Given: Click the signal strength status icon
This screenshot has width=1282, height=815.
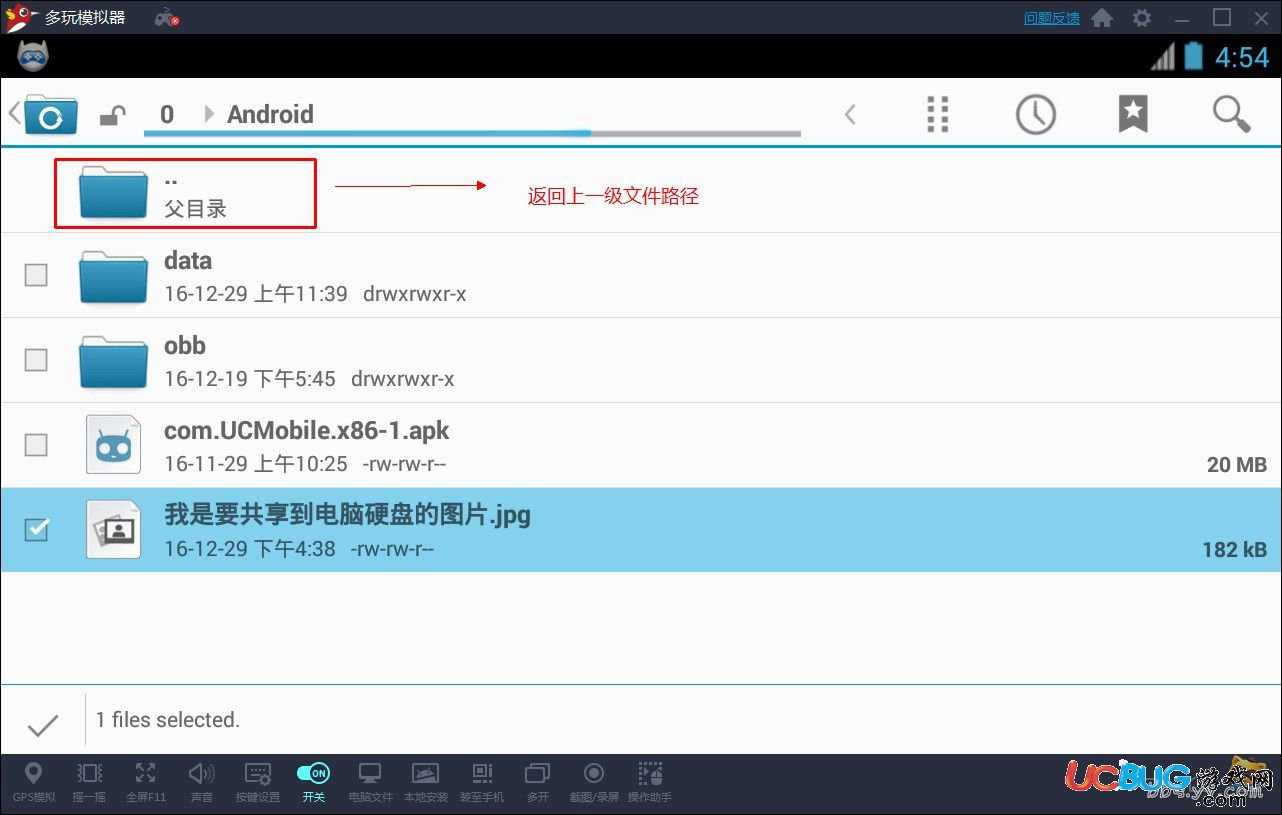Looking at the screenshot, I should (1162, 57).
